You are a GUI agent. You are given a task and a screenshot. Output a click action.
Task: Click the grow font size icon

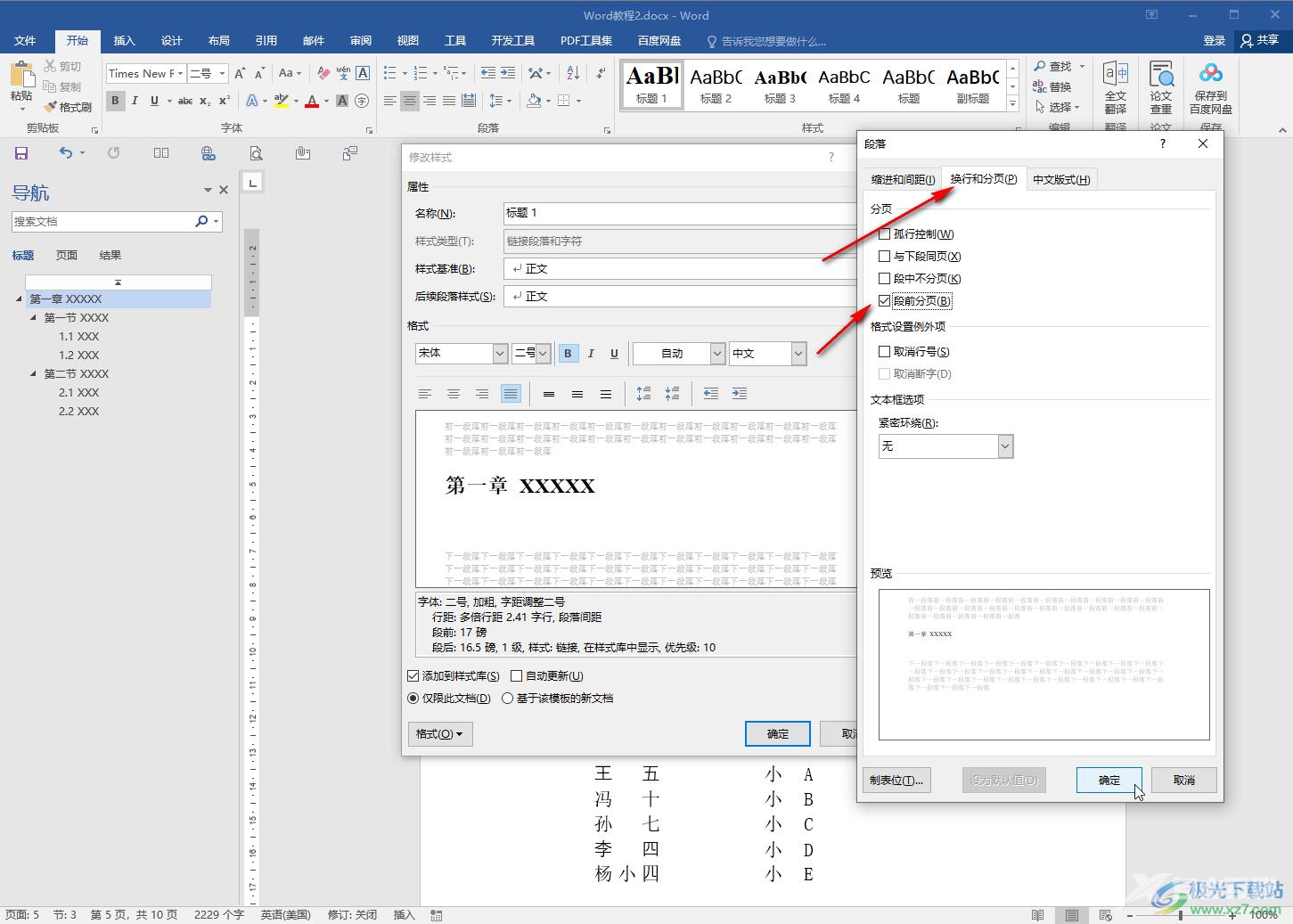click(240, 73)
